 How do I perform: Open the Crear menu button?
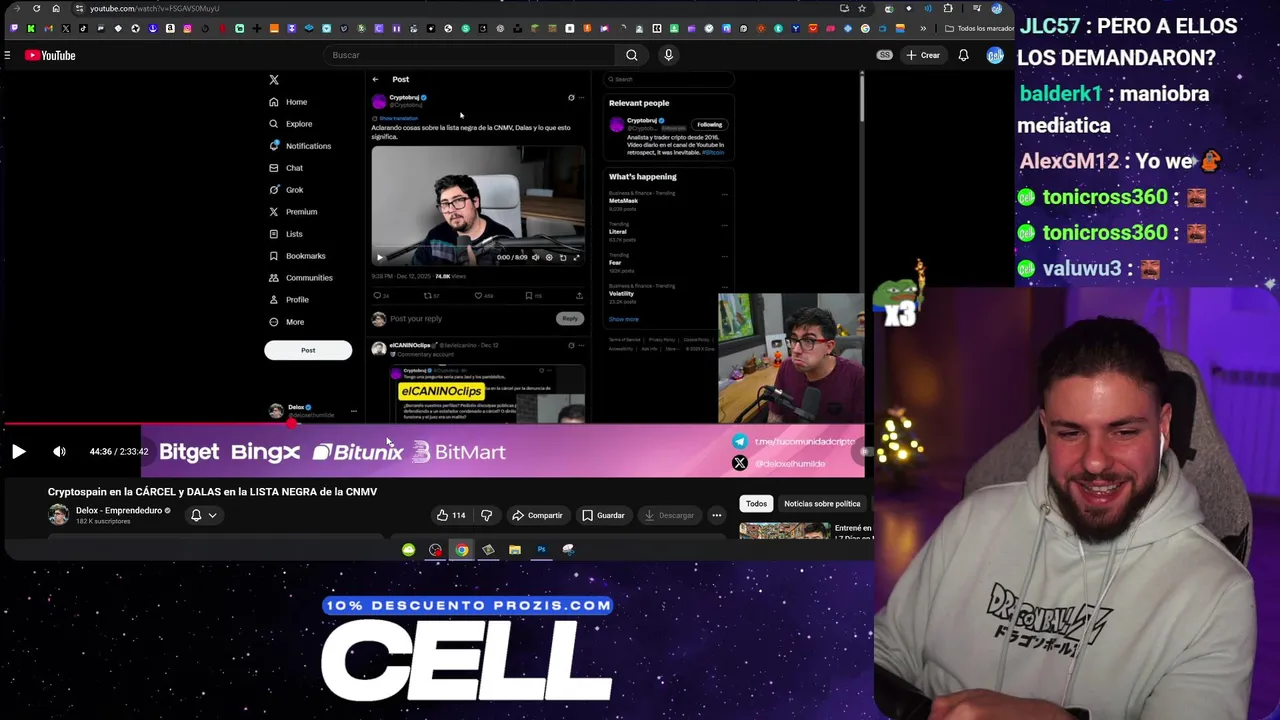point(923,55)
